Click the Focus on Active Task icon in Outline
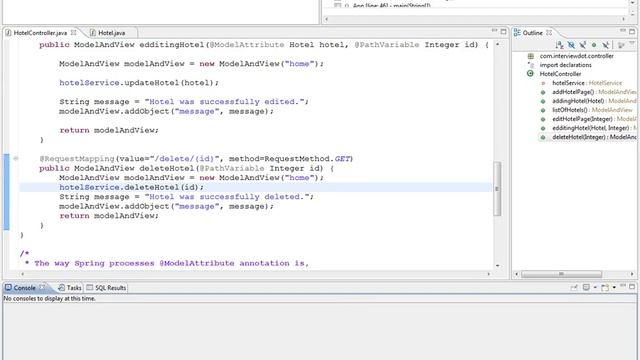The height and width of the screenshot is (360, 640). [621, 45]
